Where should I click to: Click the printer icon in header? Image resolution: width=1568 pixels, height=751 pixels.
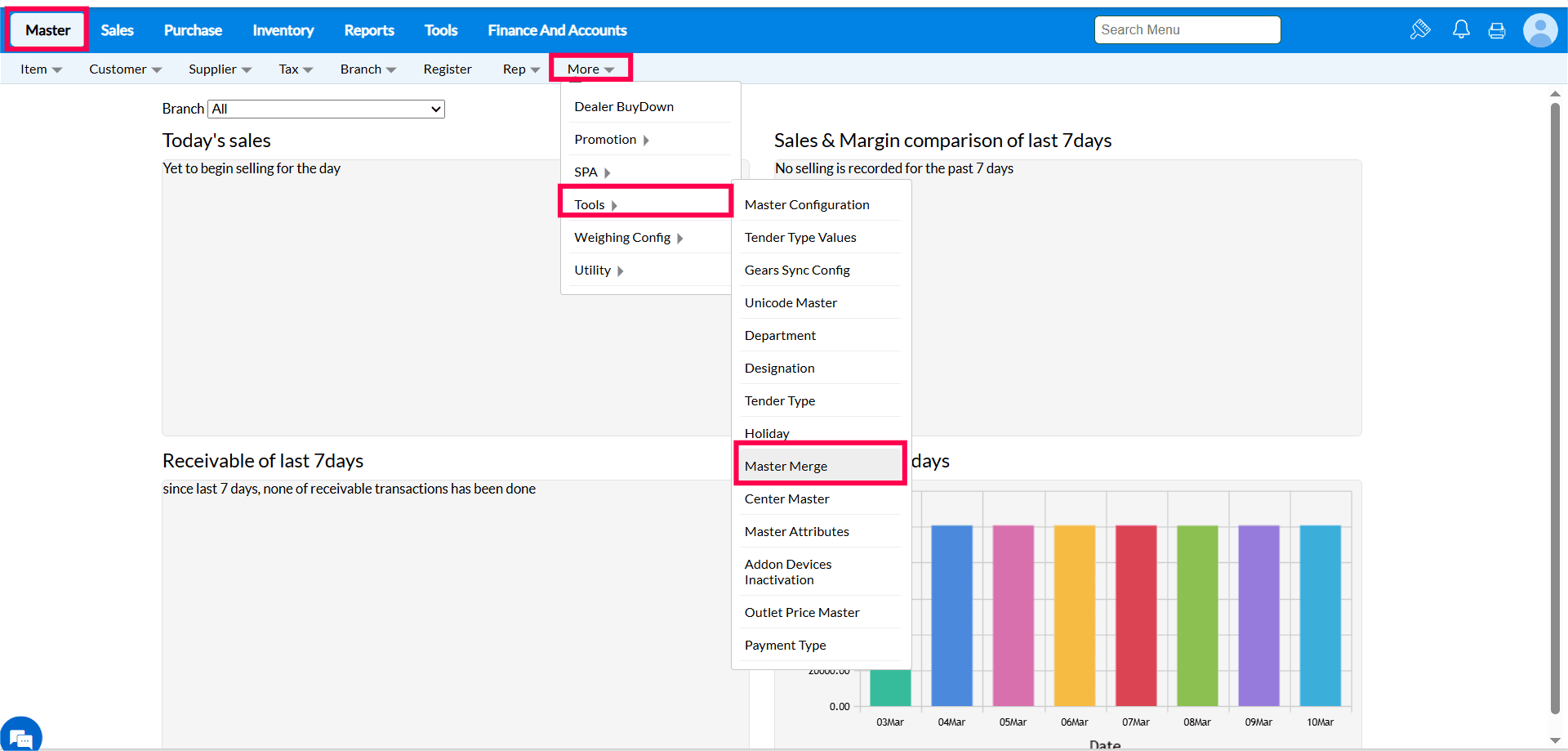click(1497, 31)
